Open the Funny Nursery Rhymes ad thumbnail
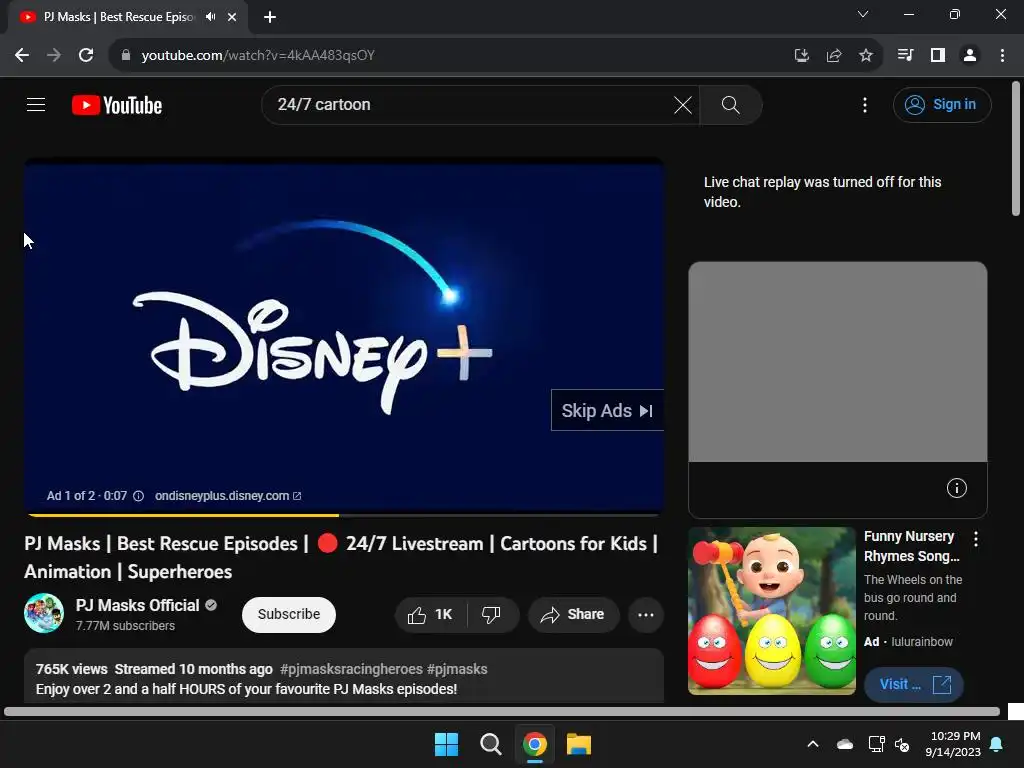1024x768 pixels. click(772, 611)
